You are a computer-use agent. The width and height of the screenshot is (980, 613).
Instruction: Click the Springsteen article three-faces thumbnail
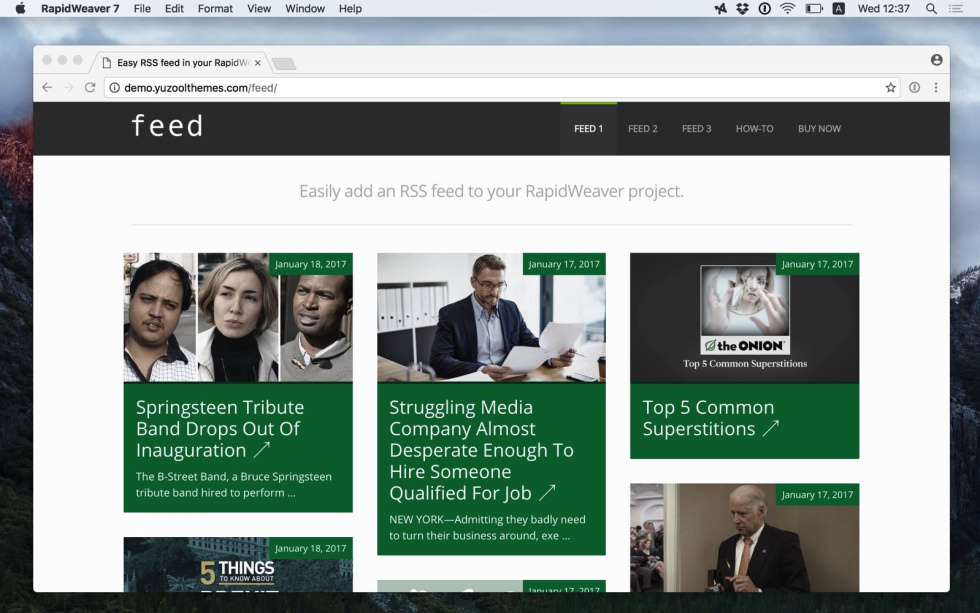238,317
